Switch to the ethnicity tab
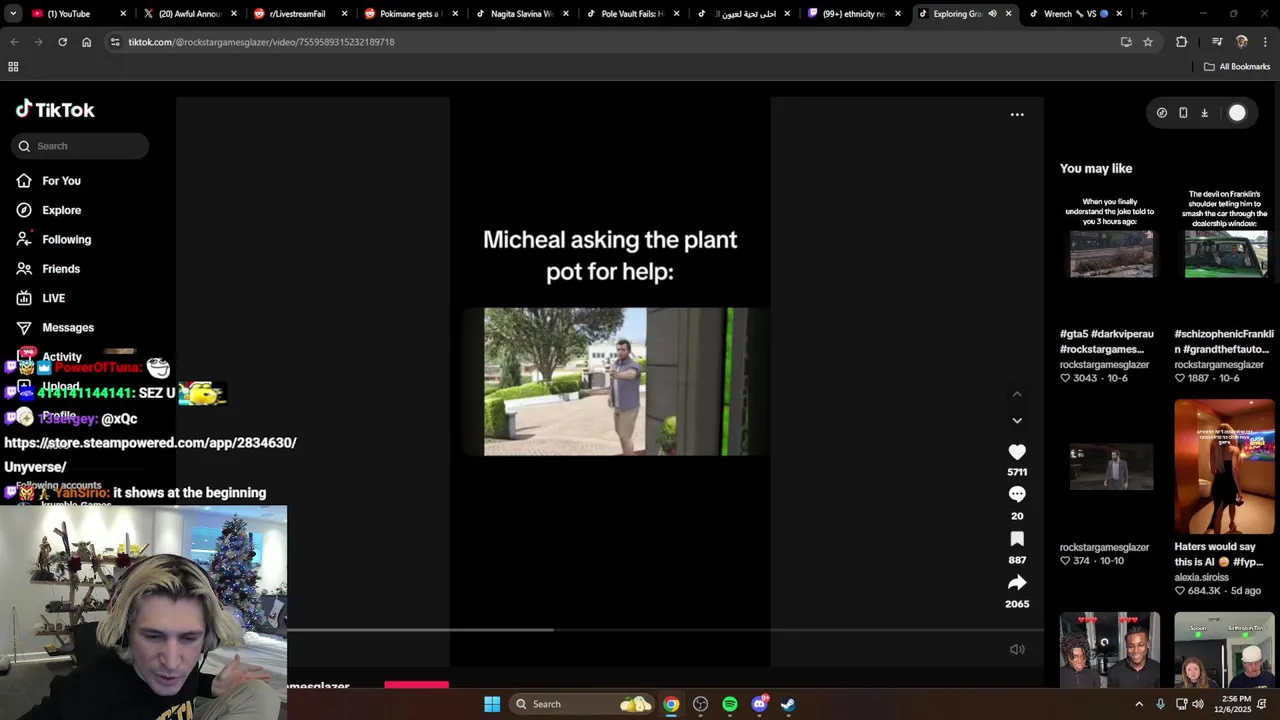1280x720 pixels. point(854,14)
